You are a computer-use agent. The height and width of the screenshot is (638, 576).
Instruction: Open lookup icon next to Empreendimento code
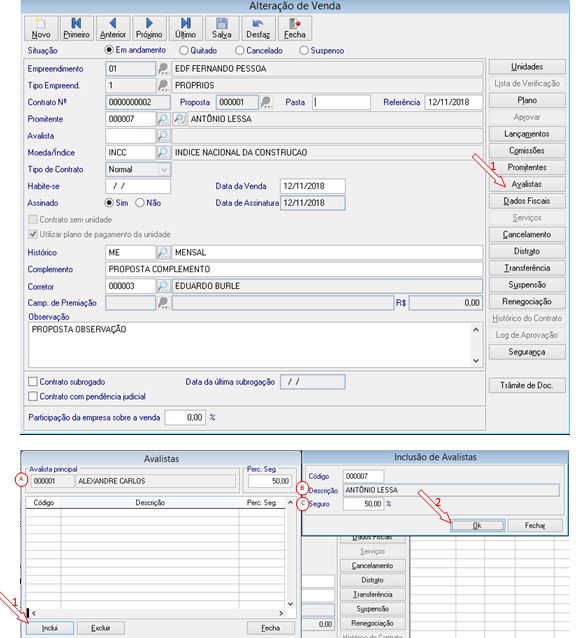pyautogui.click(x=163, y=69)
